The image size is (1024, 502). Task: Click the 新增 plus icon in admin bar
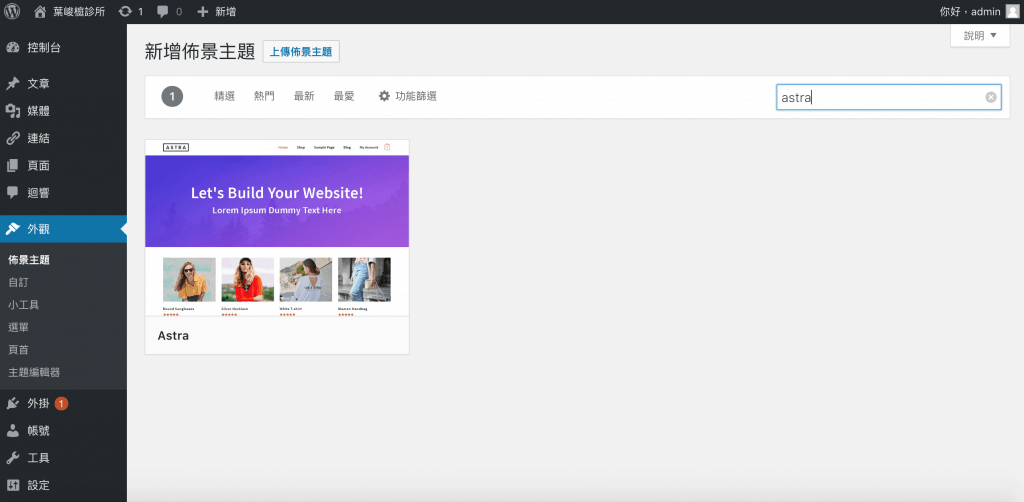click(204, 12)
